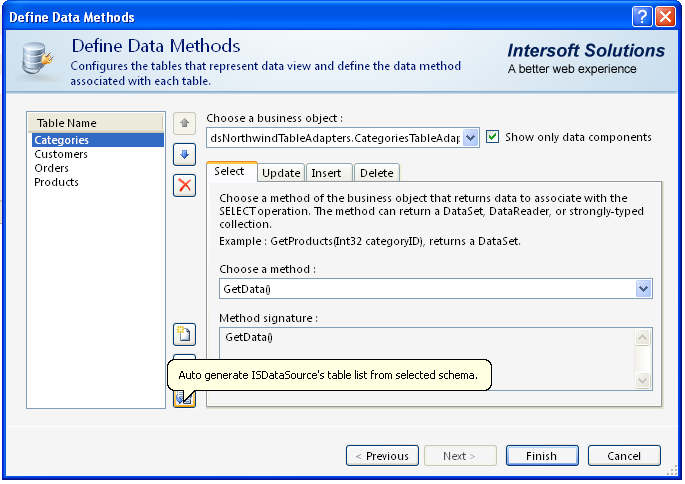Select Customers in the table list
The width and height of the screenshot is (685, 484).
[61, 155]
